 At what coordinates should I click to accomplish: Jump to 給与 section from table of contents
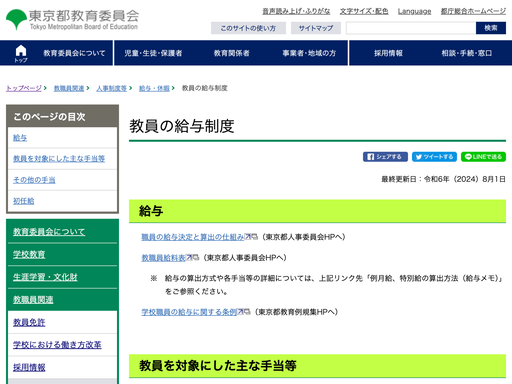click(x=20, y=138)
